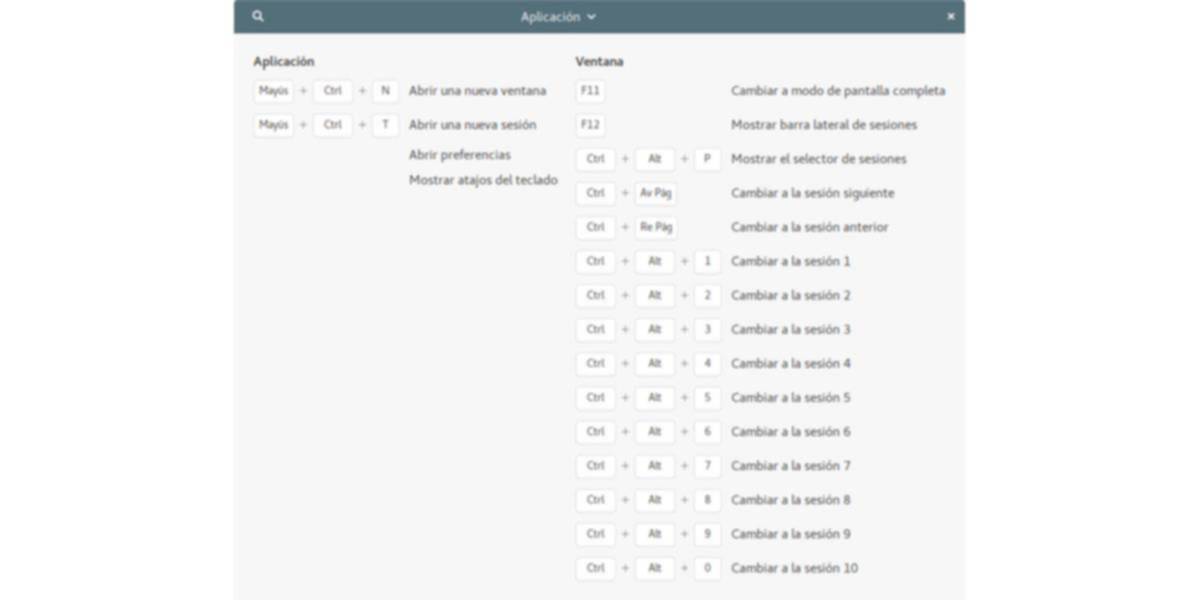Click 'Abrir una nueva ventana' label
The width and height of the screenshot is (1200, 600).
pos(477,91)
